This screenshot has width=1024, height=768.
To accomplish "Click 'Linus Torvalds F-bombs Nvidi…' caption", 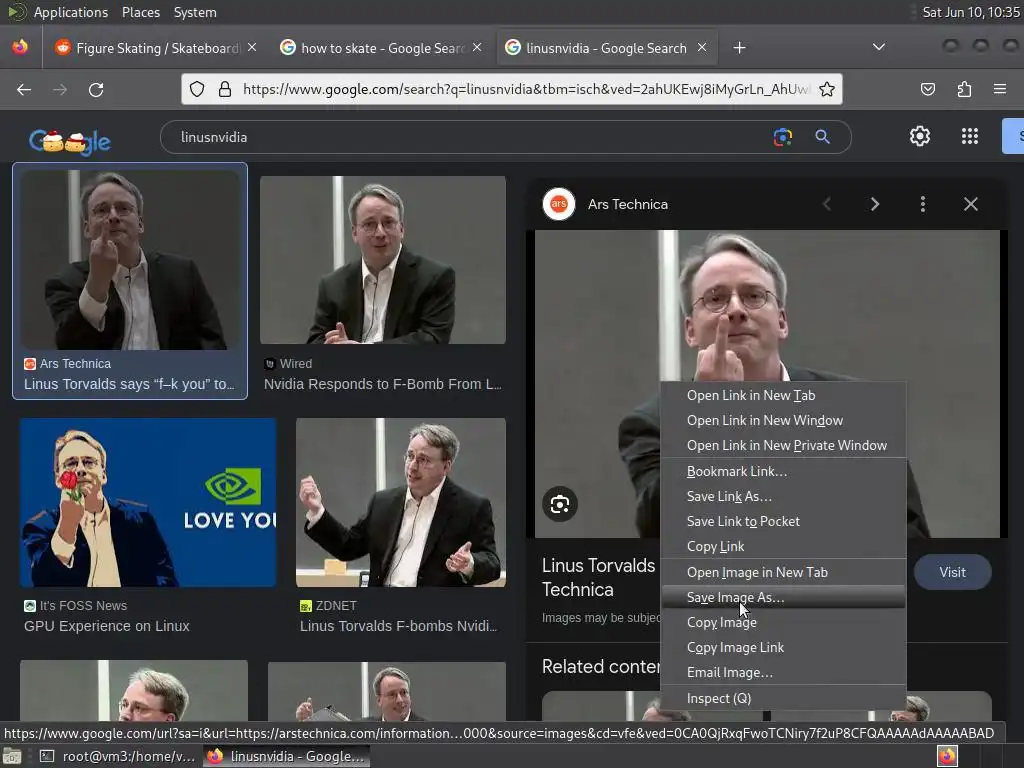I will click(398, 626).
